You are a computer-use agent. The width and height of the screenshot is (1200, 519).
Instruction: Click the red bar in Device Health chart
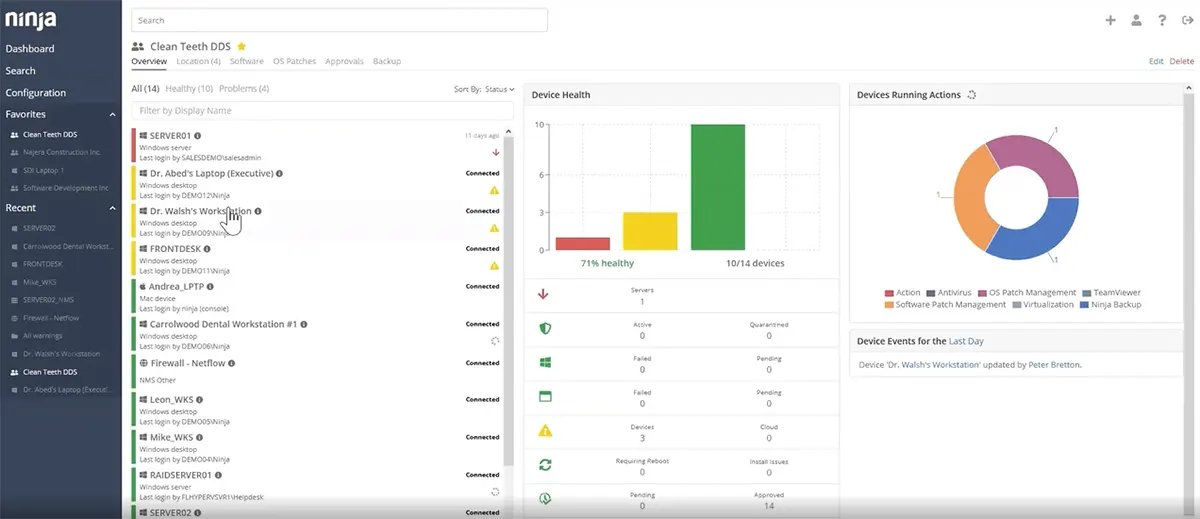582,243
